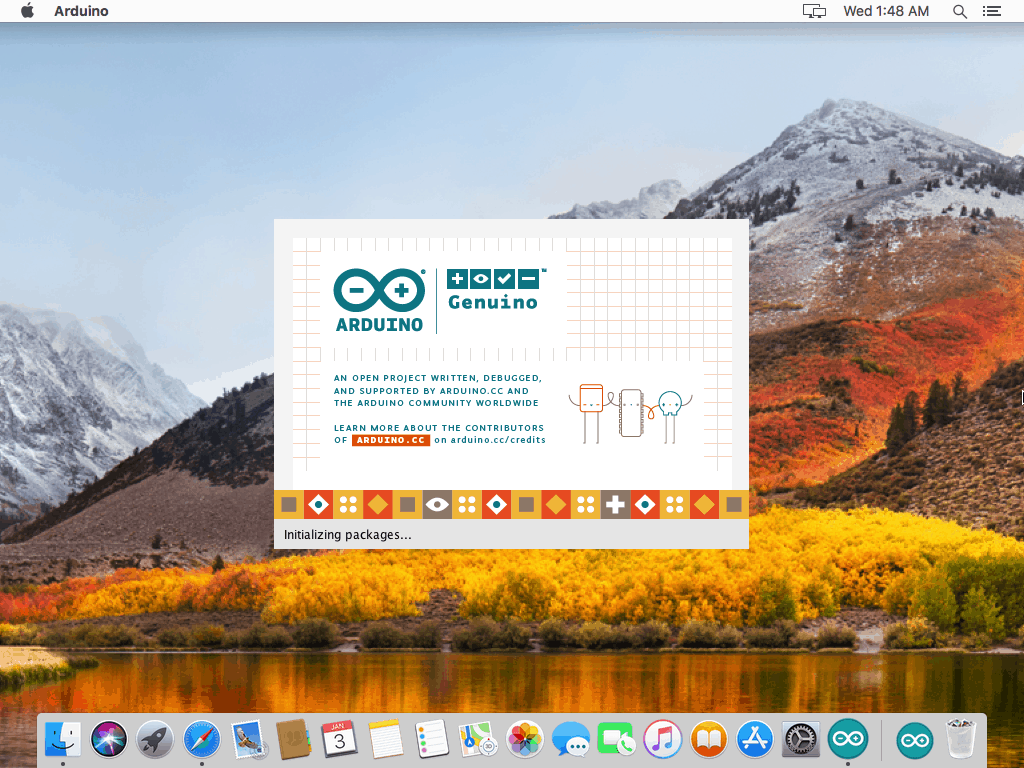The height and width of the screenshot is (768, 1024).
Task: Open Finder from the dock
Action: click(x=63, y=739)
